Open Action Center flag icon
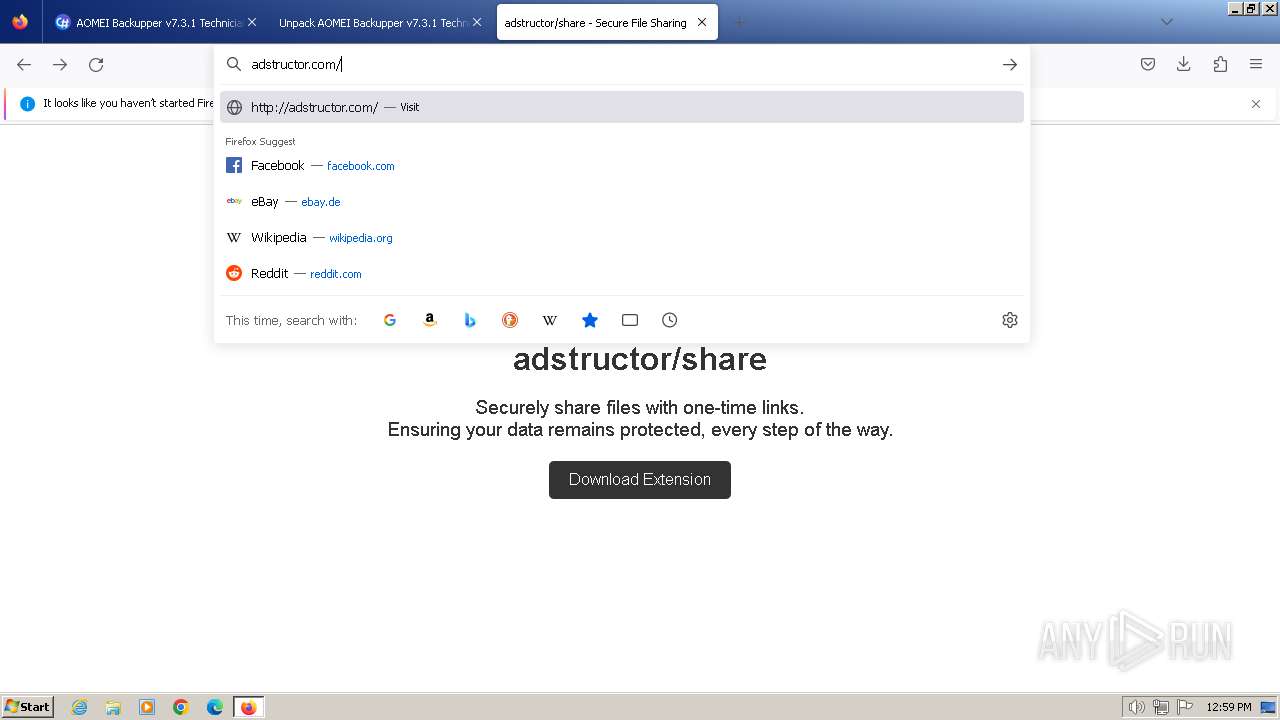The height and width of the screenshot is (720, 1280). tap(1185, 707)
